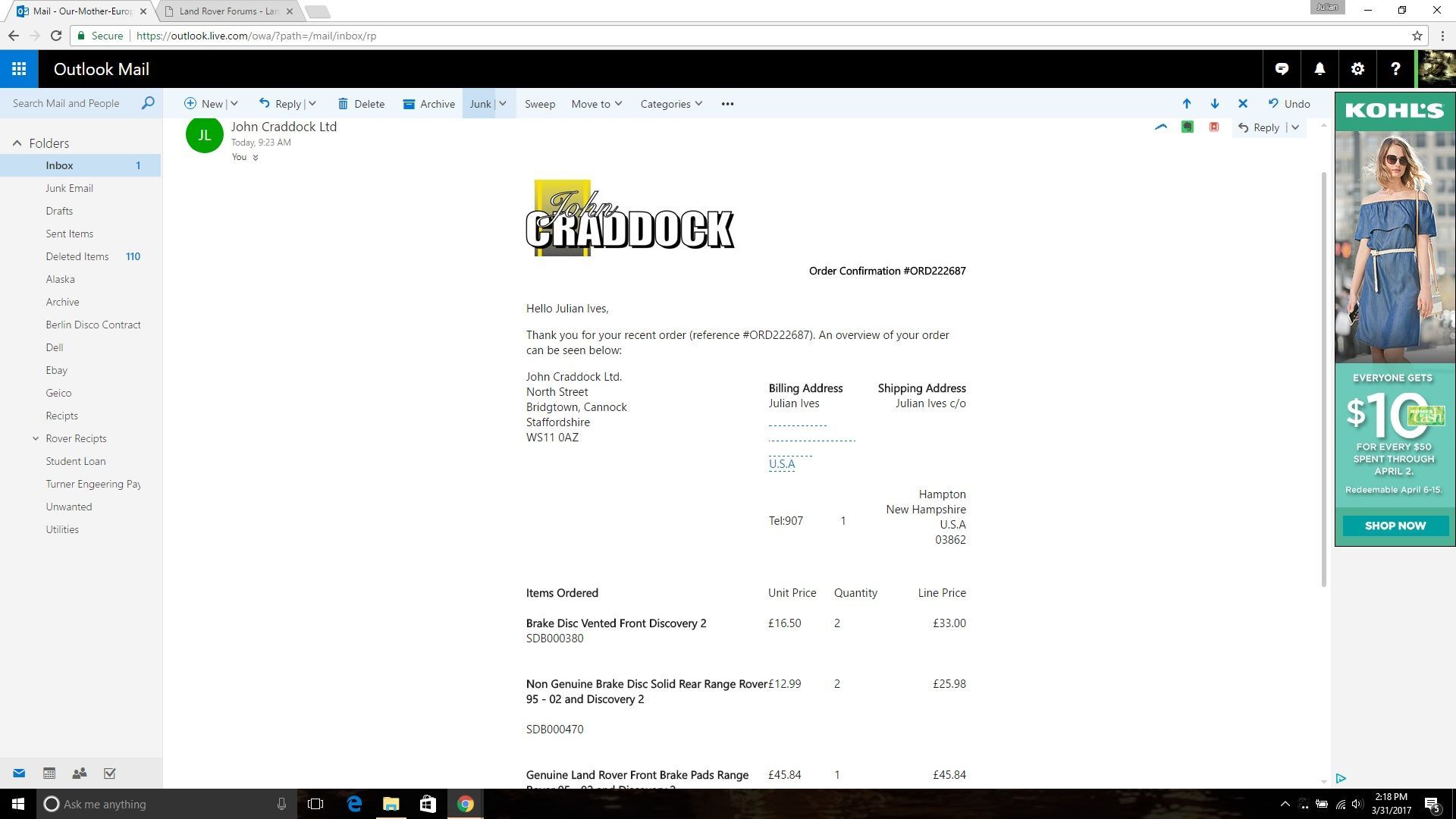
Task: Open the People icon in bottom navigation
Action: (x=79, y=773)
